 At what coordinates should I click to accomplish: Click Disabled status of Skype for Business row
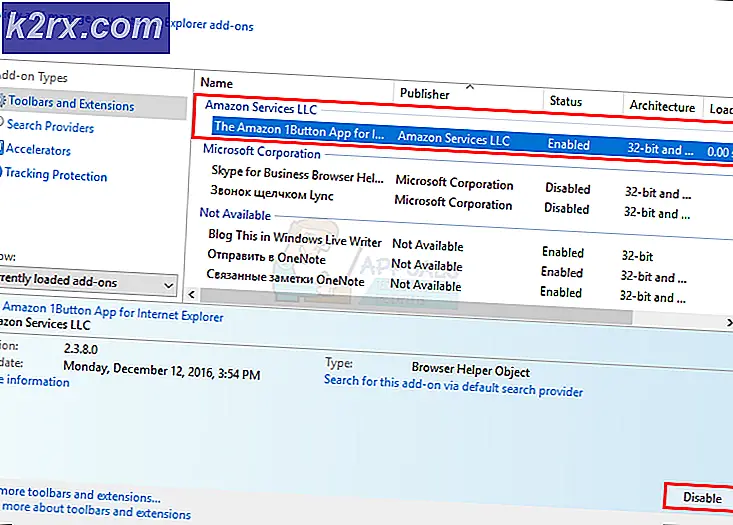point(568,188)
